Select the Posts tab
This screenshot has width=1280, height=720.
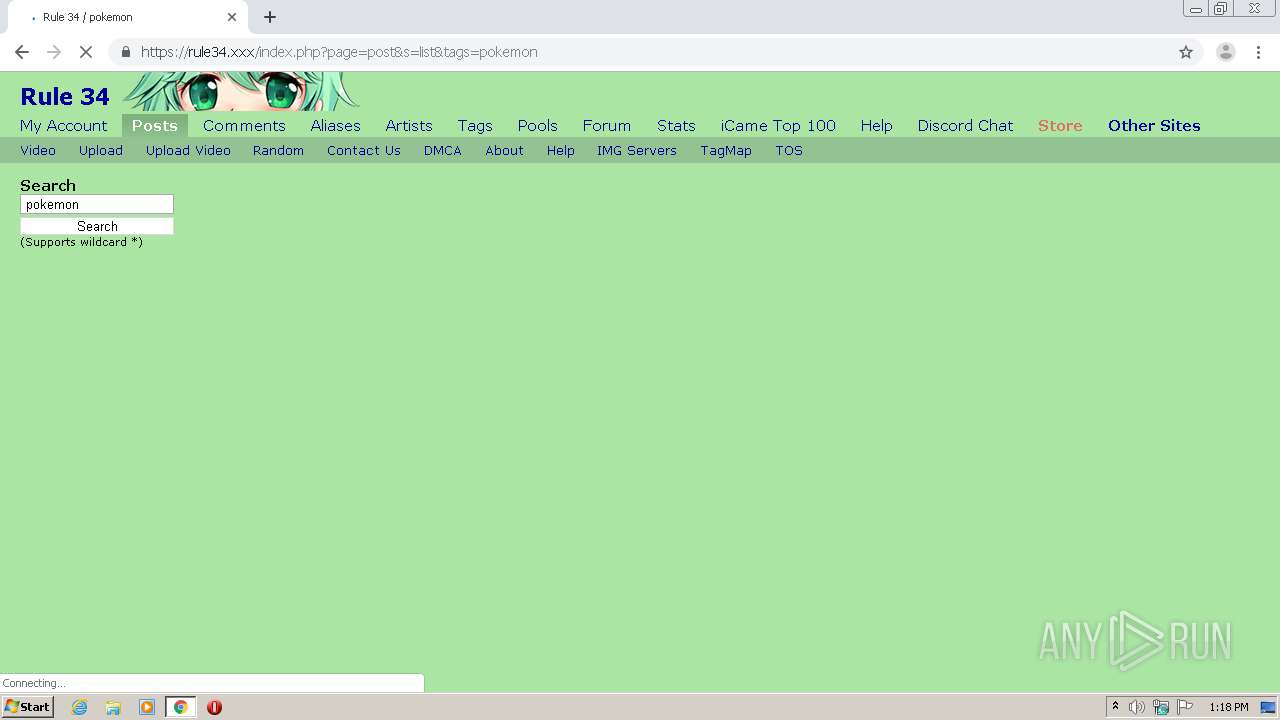point(155,126)
